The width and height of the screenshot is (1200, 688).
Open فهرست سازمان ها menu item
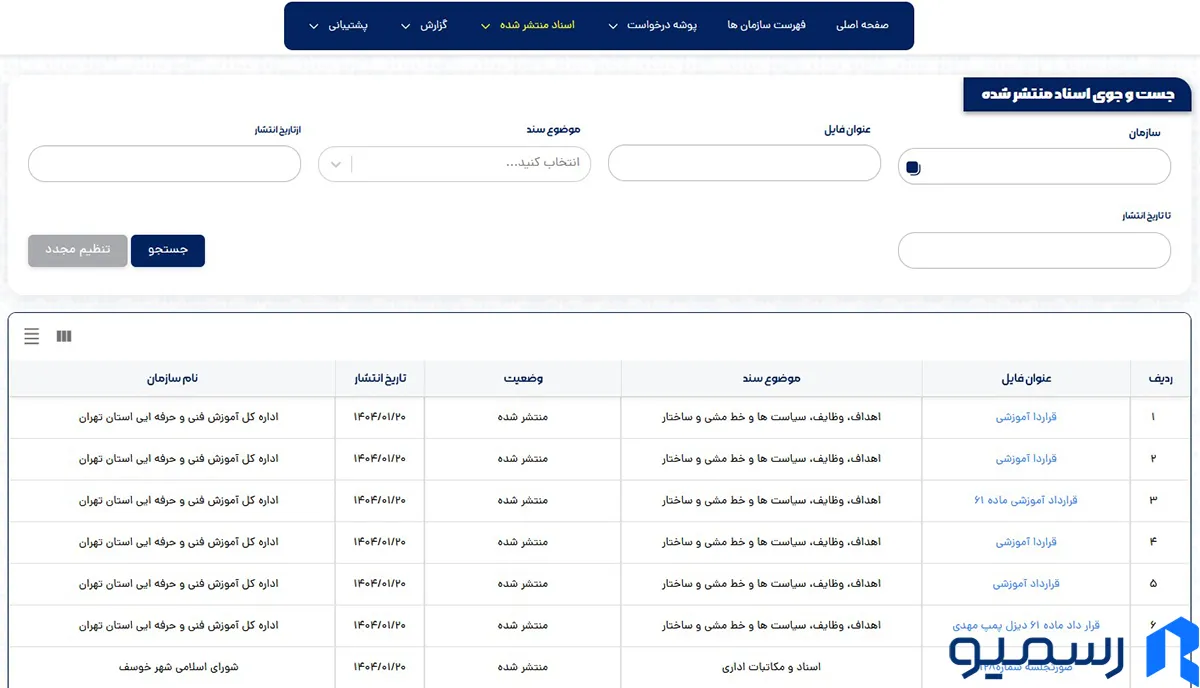point(766,25)
